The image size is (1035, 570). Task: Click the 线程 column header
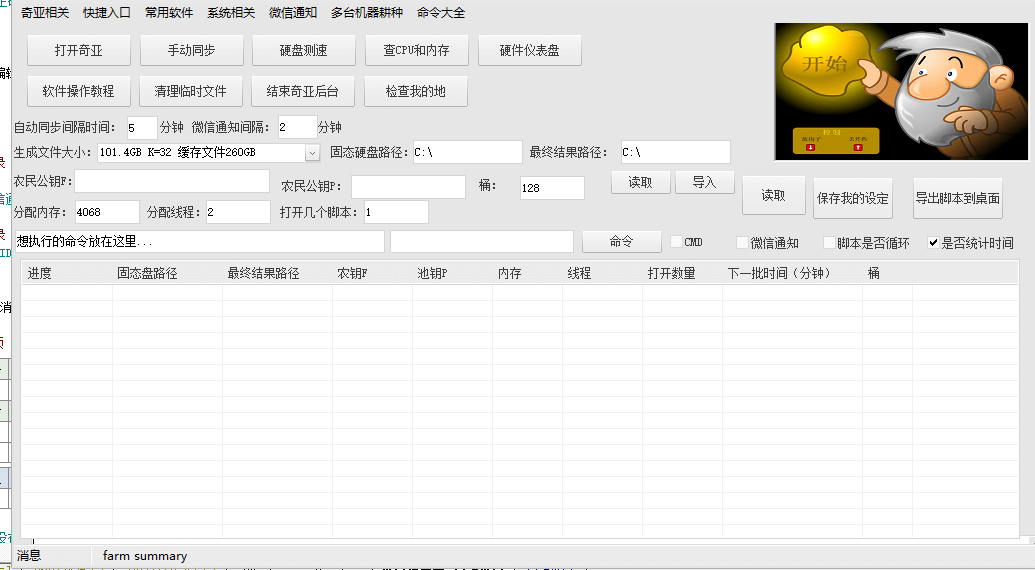[603, 273]
